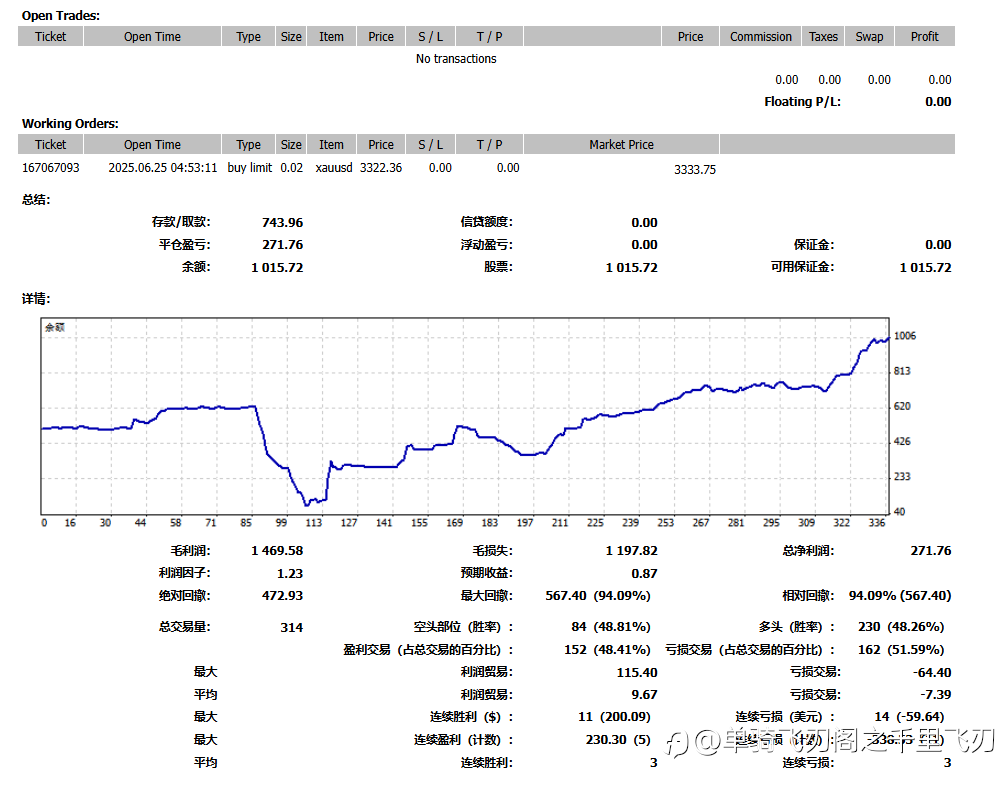Click the Floating P/L label

(x=802, y=102)
